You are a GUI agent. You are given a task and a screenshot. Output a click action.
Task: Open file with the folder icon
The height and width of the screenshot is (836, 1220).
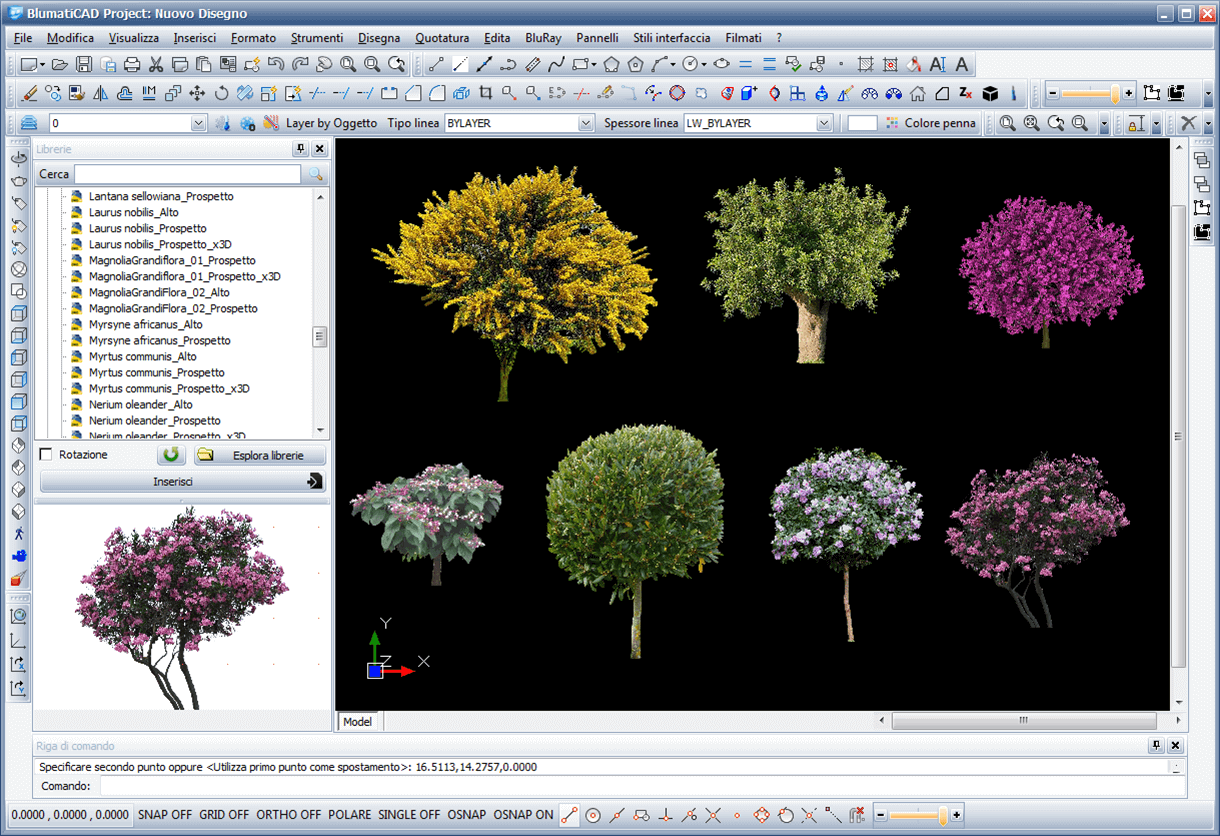click(x=60, y=65)
